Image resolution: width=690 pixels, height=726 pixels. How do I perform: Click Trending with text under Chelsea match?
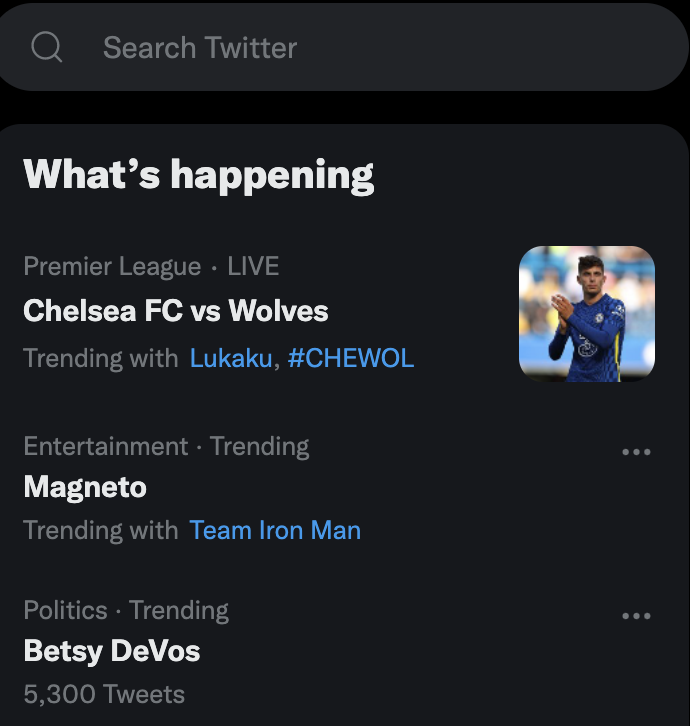click(100, 358)
